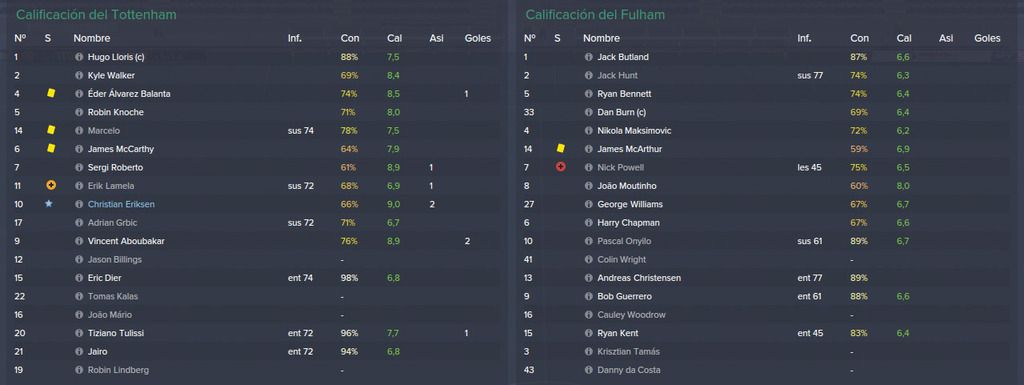Click yellow card icon for James McArthur
This screenshot has width=1024, height=385.
pyautogui.click(x=560, y=149)
